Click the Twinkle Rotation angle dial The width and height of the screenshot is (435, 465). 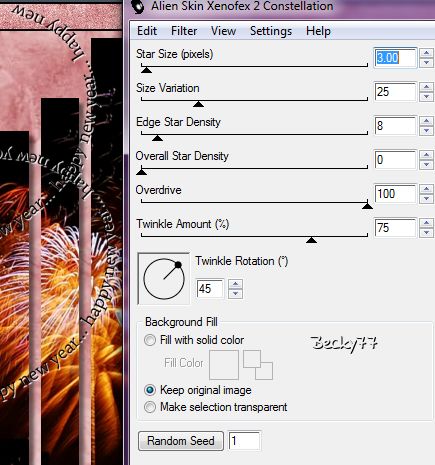(164, 279)
